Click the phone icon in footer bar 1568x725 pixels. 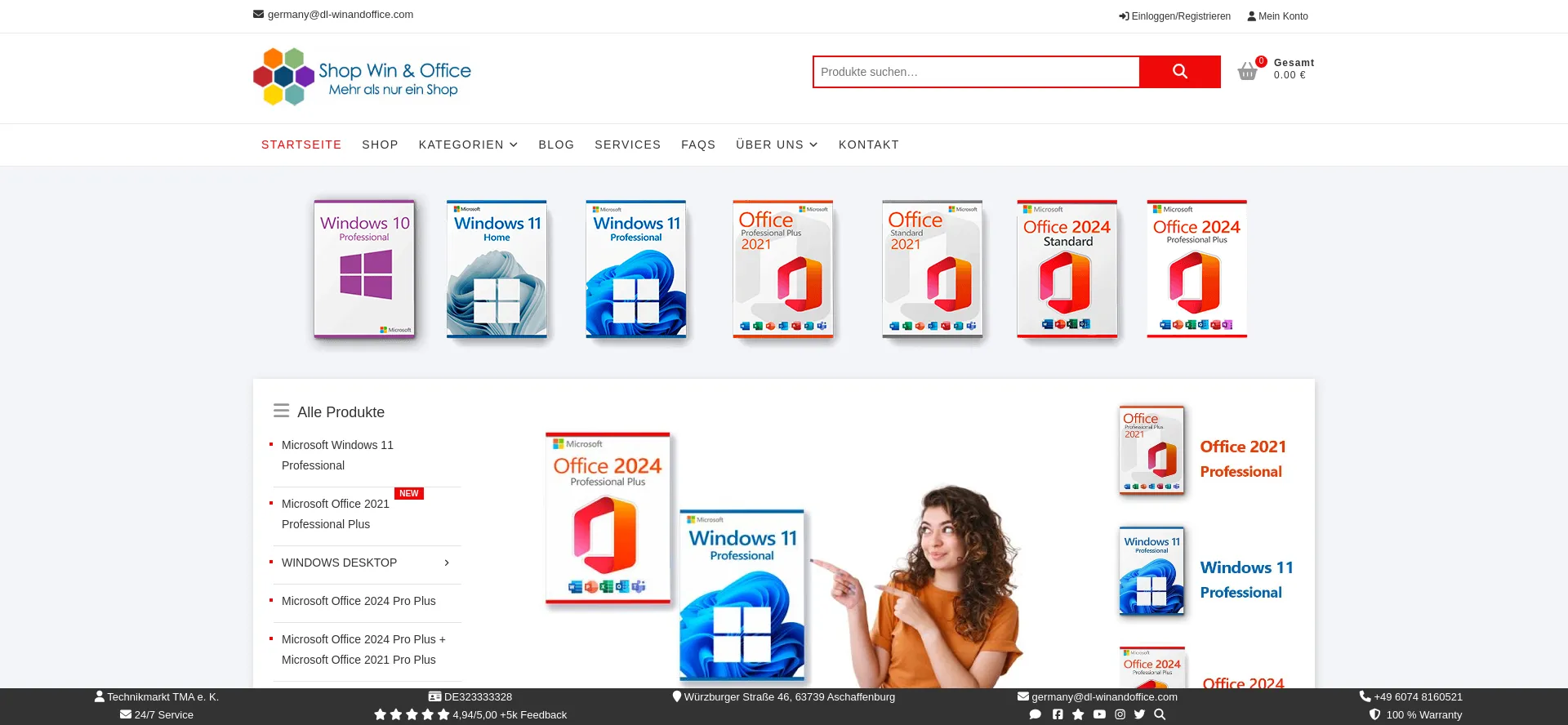coord(1365,696)
